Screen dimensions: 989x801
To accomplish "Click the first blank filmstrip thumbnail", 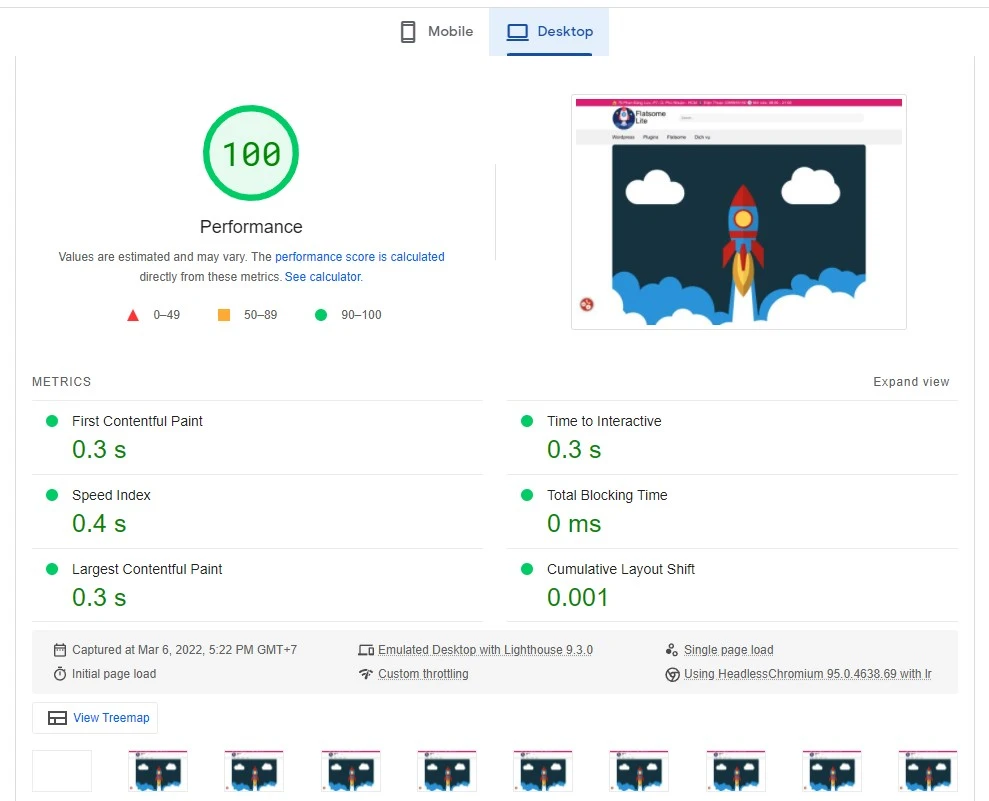I will 62,771.
